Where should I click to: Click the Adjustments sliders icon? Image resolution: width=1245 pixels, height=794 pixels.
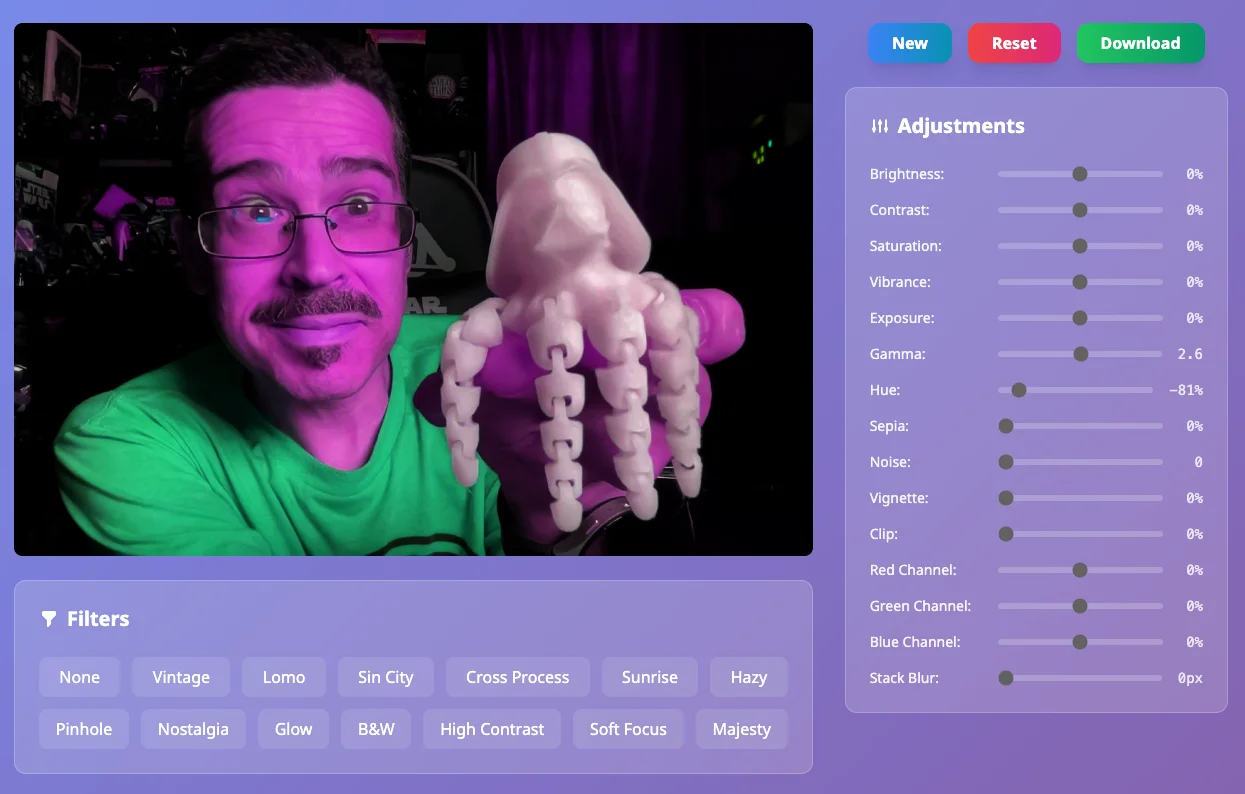(x=879, y=126)
